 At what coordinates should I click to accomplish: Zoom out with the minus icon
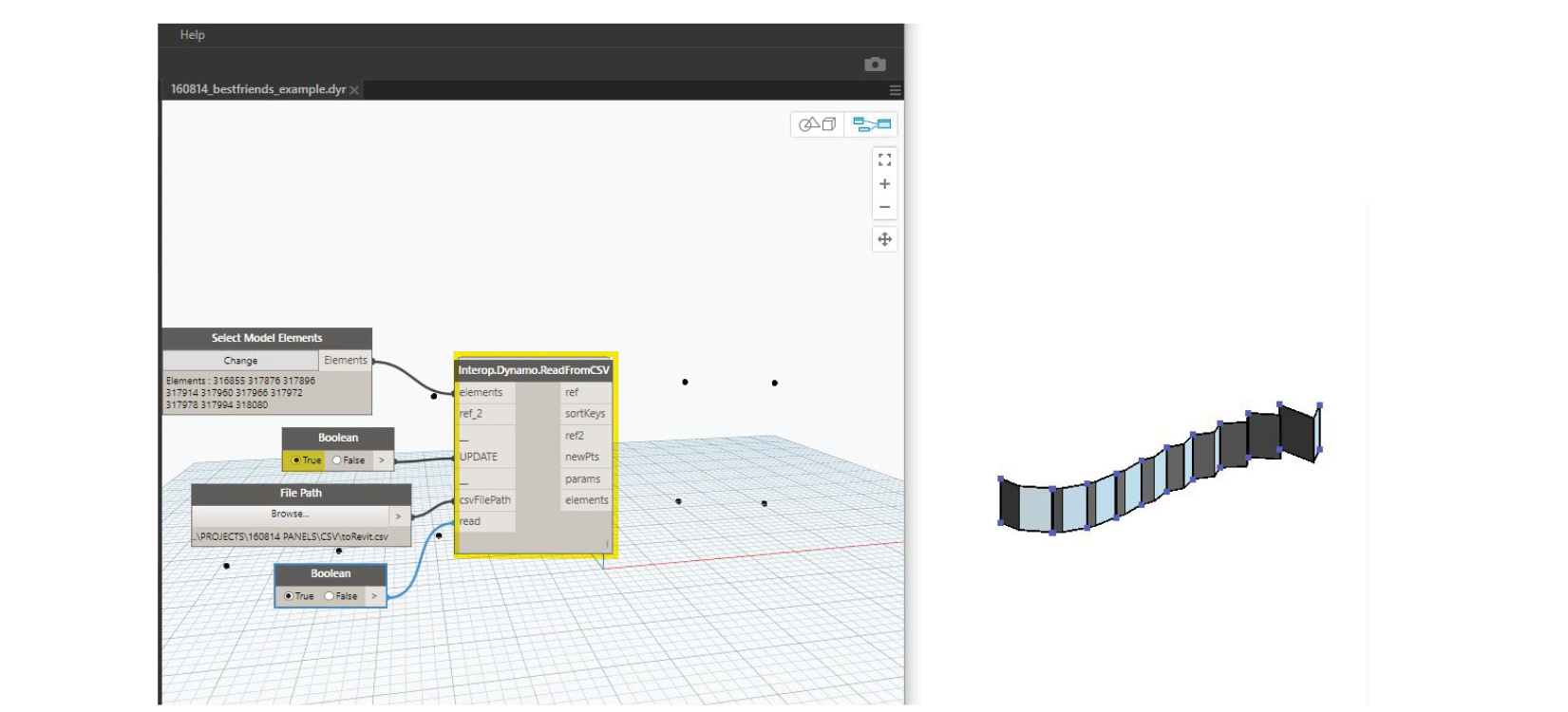pyautogui.click(x=884, y=207)
